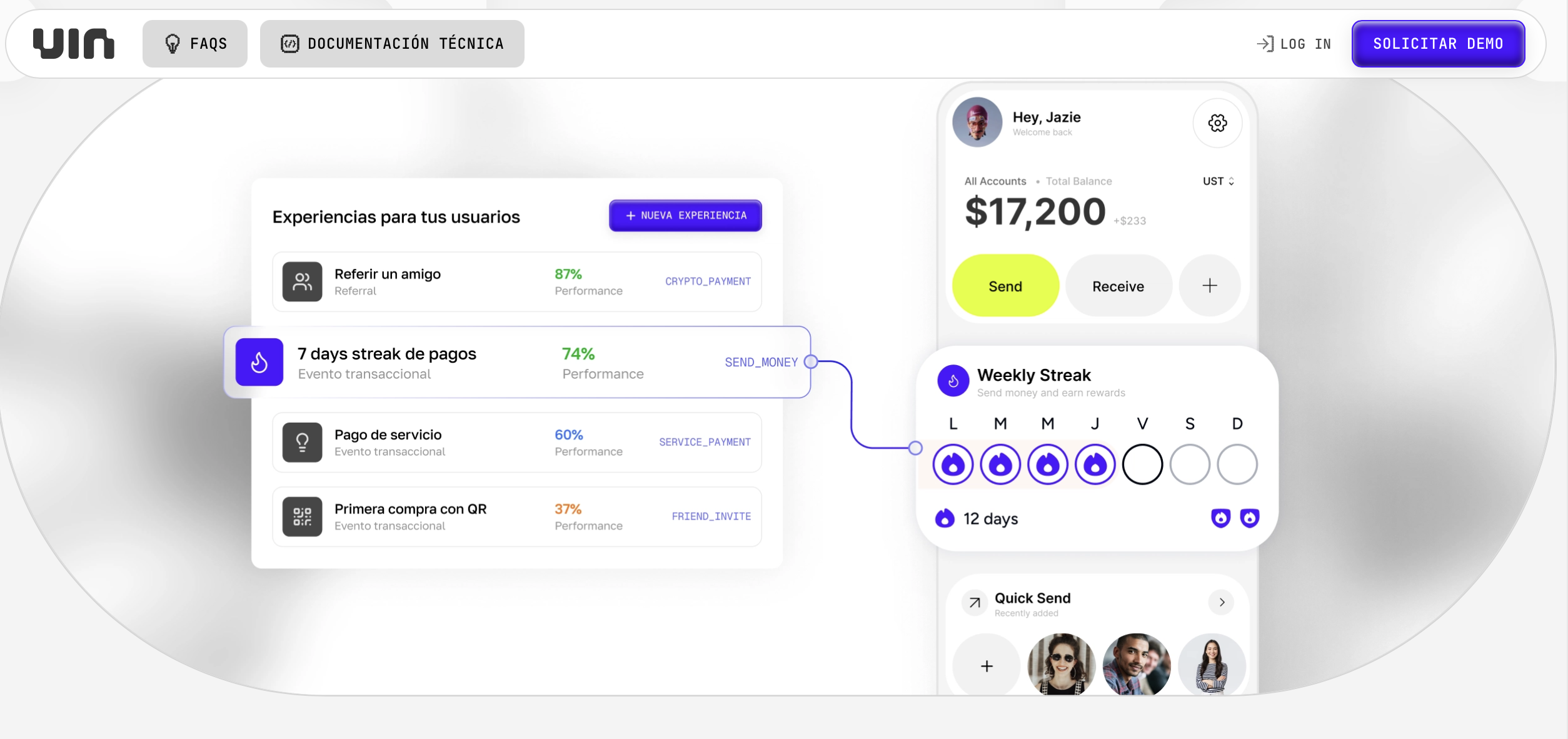
Task: Expand Quick Send with the chevron
Action: [x=1222, y=603]
